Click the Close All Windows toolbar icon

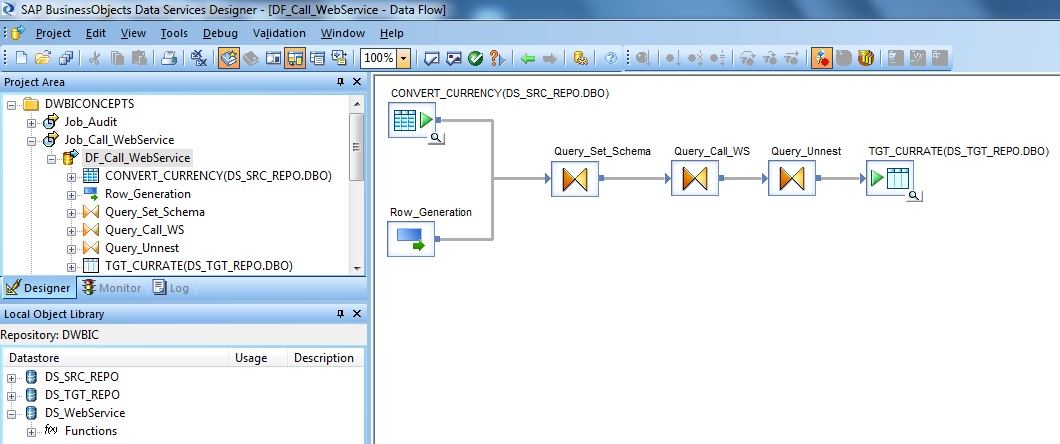pos(199,58)
